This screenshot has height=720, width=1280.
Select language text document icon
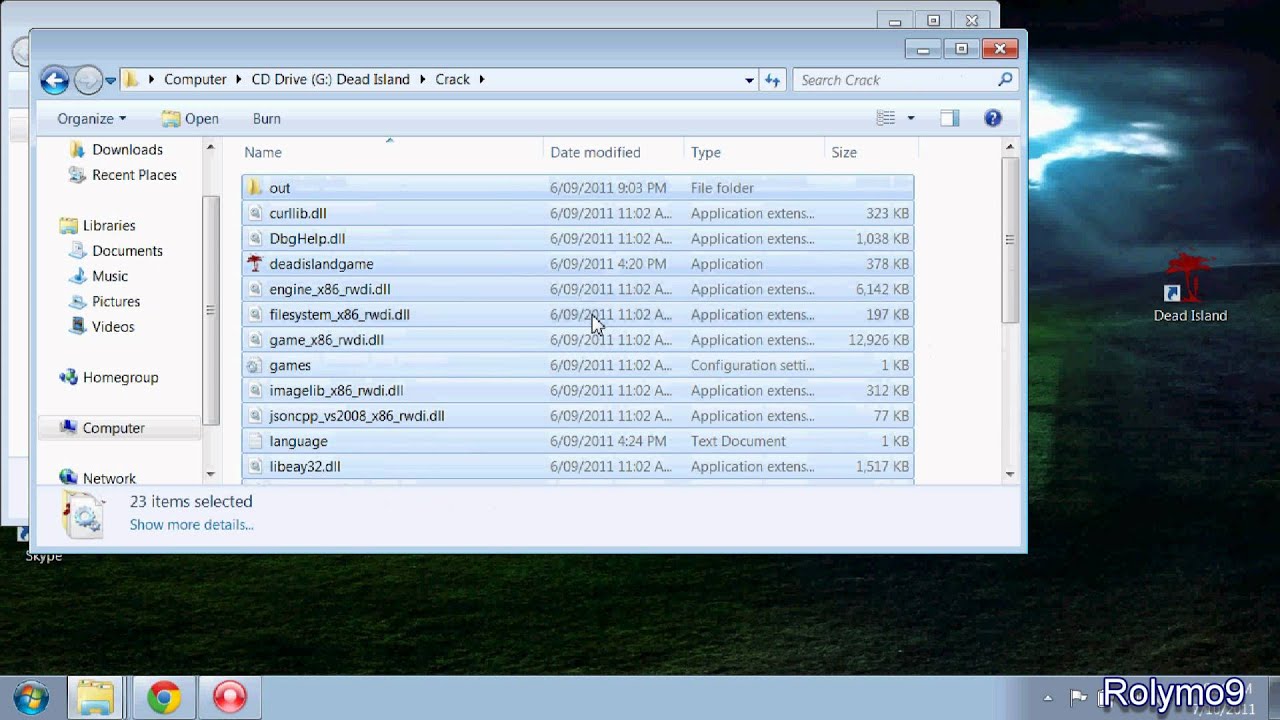coord(254,441)
